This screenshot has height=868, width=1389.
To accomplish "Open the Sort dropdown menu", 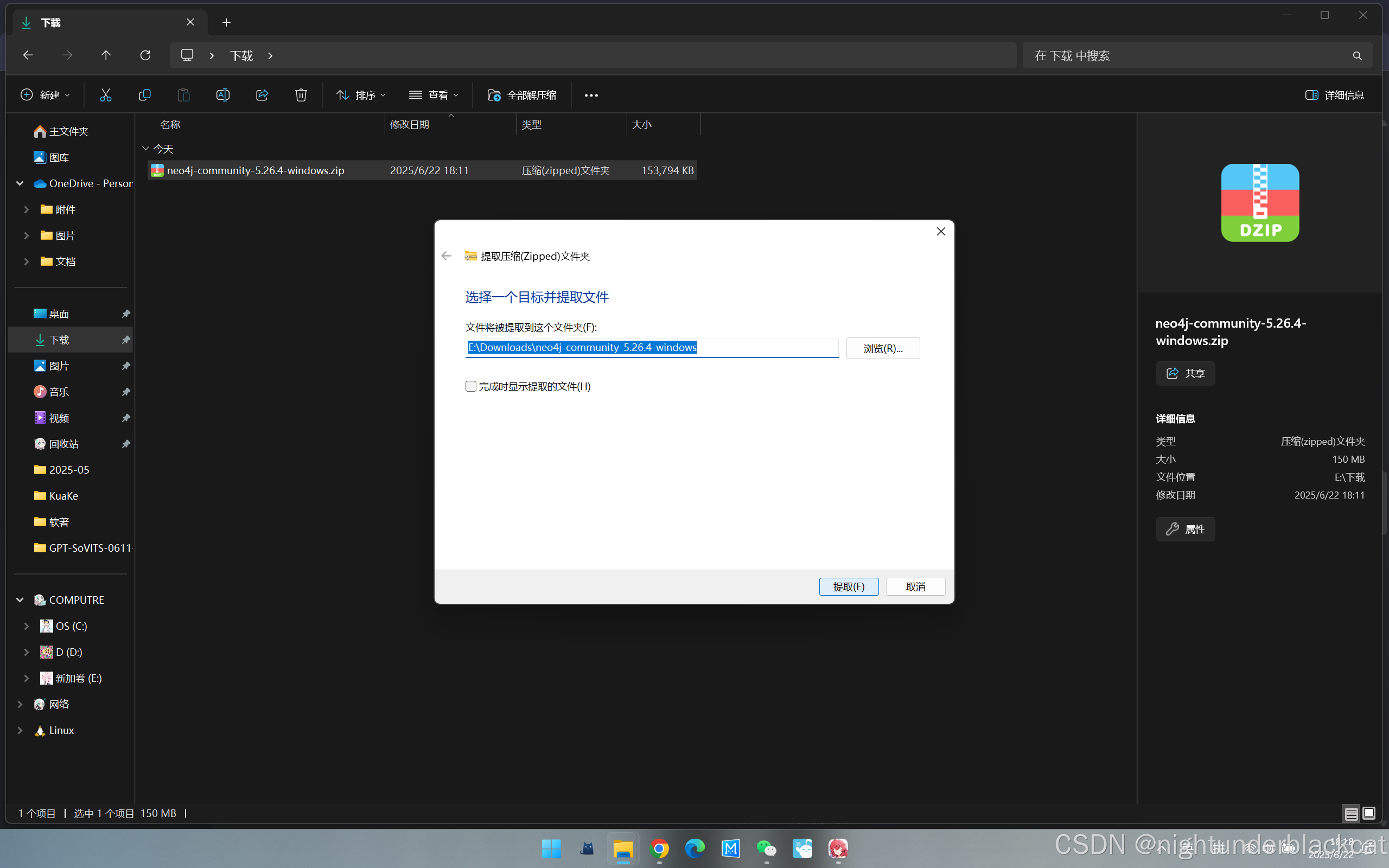I will [361, 95].
